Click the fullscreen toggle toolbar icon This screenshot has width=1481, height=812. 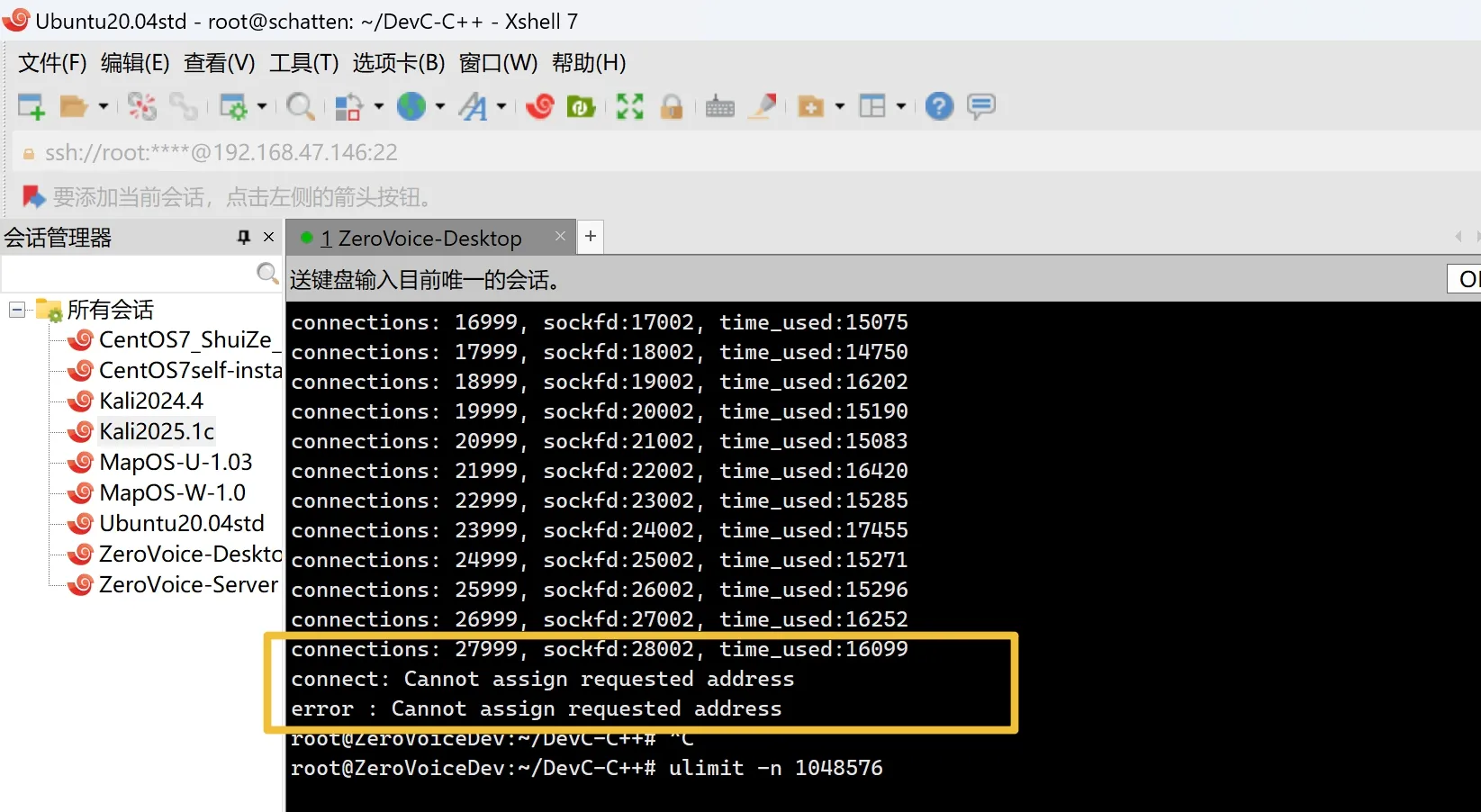pyautogui.click(x=629, y=107)
